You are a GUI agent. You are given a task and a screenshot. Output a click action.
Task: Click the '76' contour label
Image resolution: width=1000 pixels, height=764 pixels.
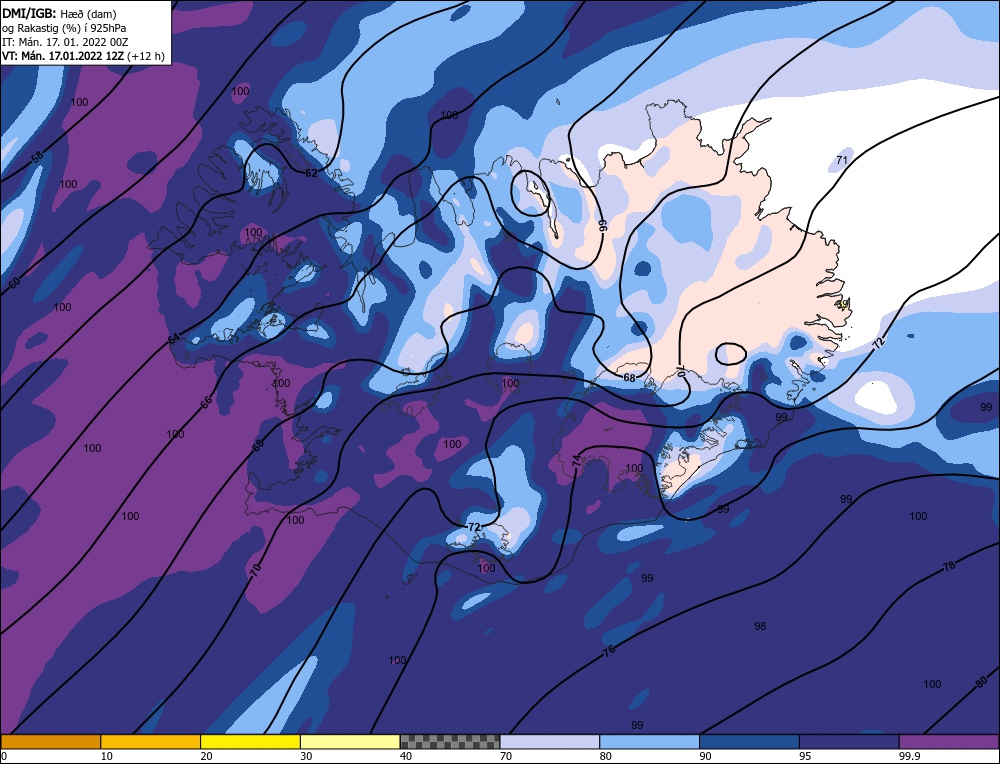point(609,651)
